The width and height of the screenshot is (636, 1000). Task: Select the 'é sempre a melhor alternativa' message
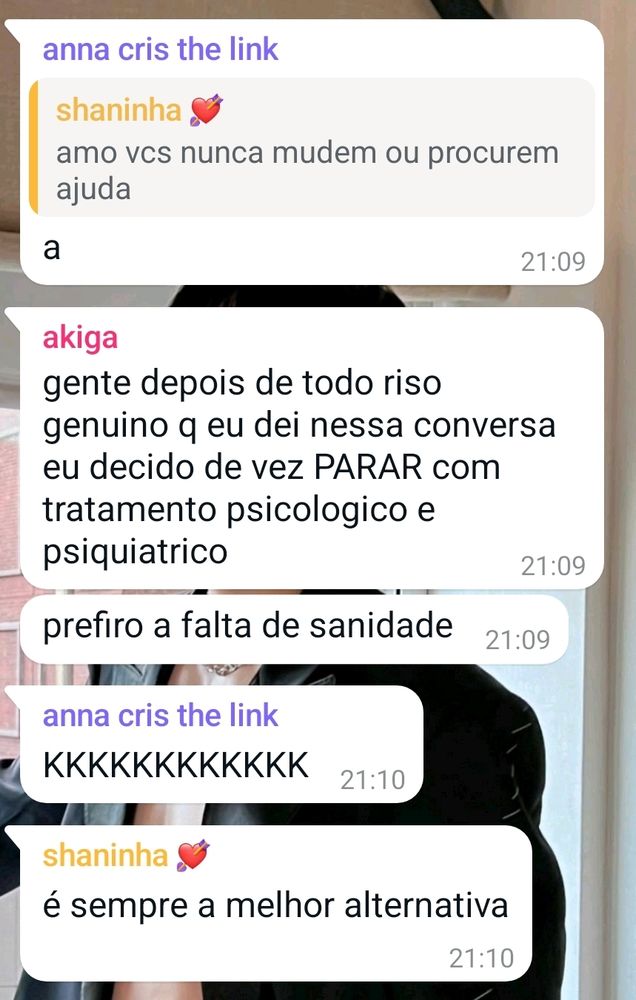[276, 903]
